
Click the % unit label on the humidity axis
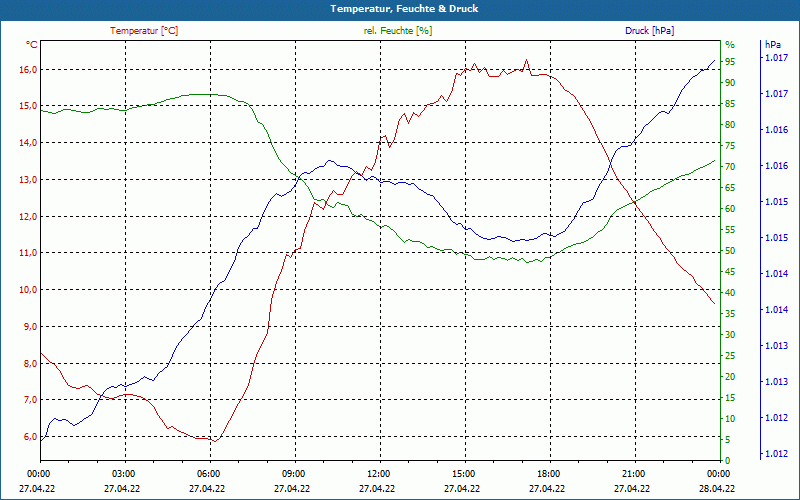[730, 44]
